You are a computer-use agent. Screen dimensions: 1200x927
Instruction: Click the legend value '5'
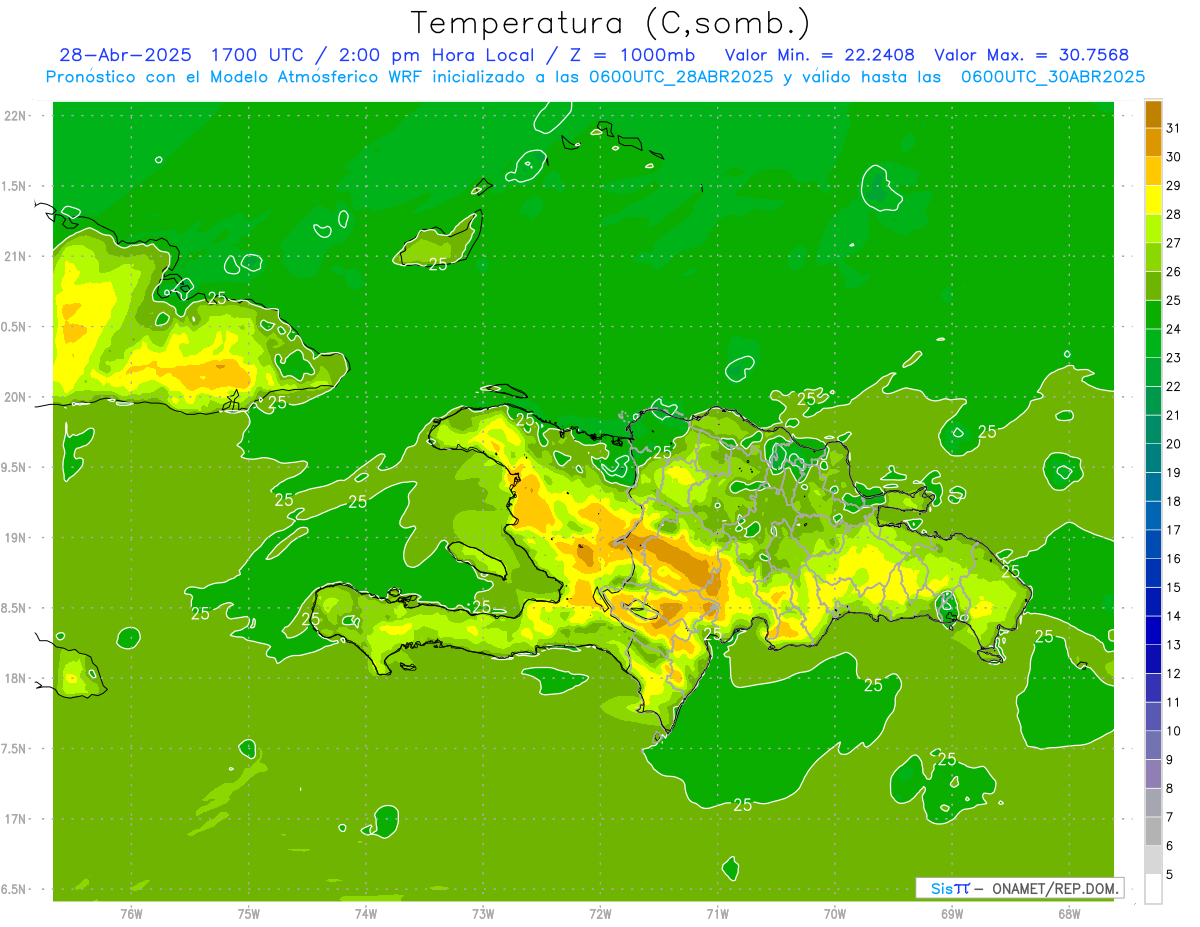[1170, 875]
